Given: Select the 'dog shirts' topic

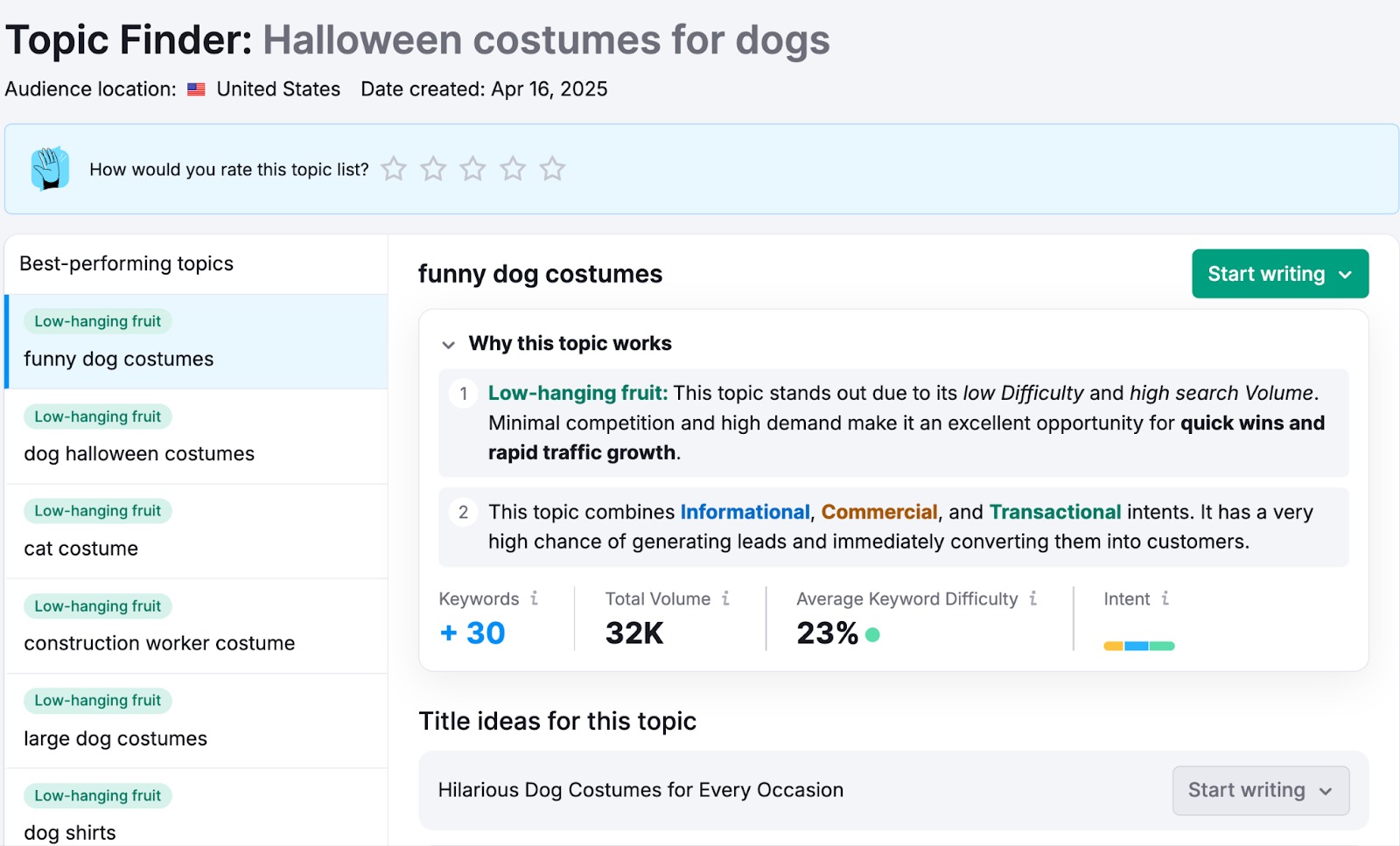Looking at the screenshot, I should point(70,832).
